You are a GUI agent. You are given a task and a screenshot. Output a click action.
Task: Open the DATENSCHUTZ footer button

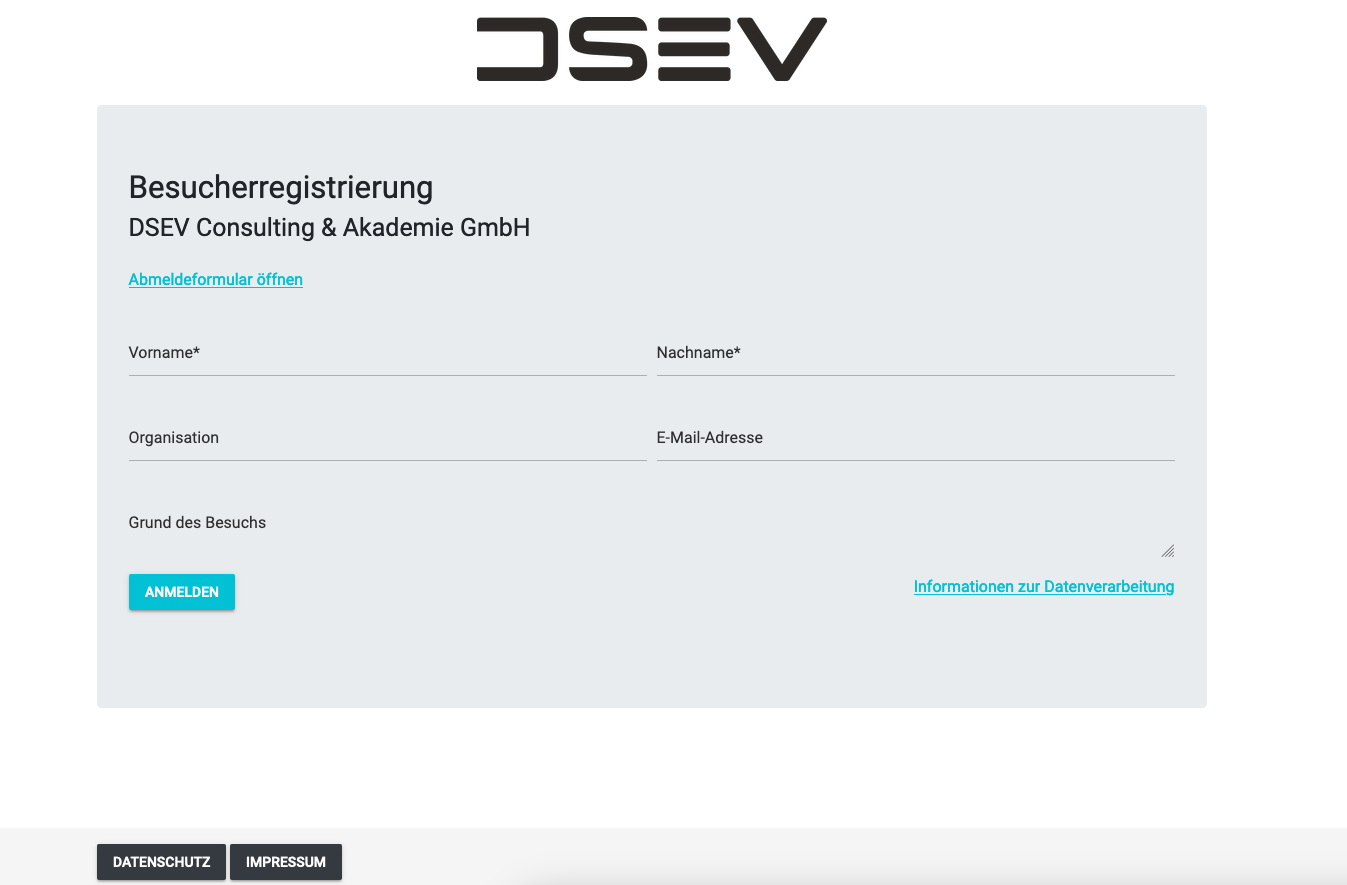click(x=161, y=862)
